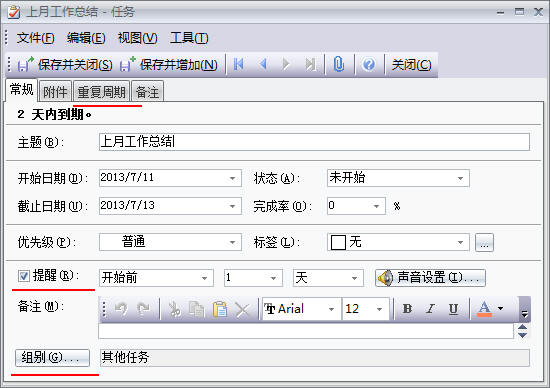Jump to last record arrow icon

pyautogui.click(x=310, y=64)
